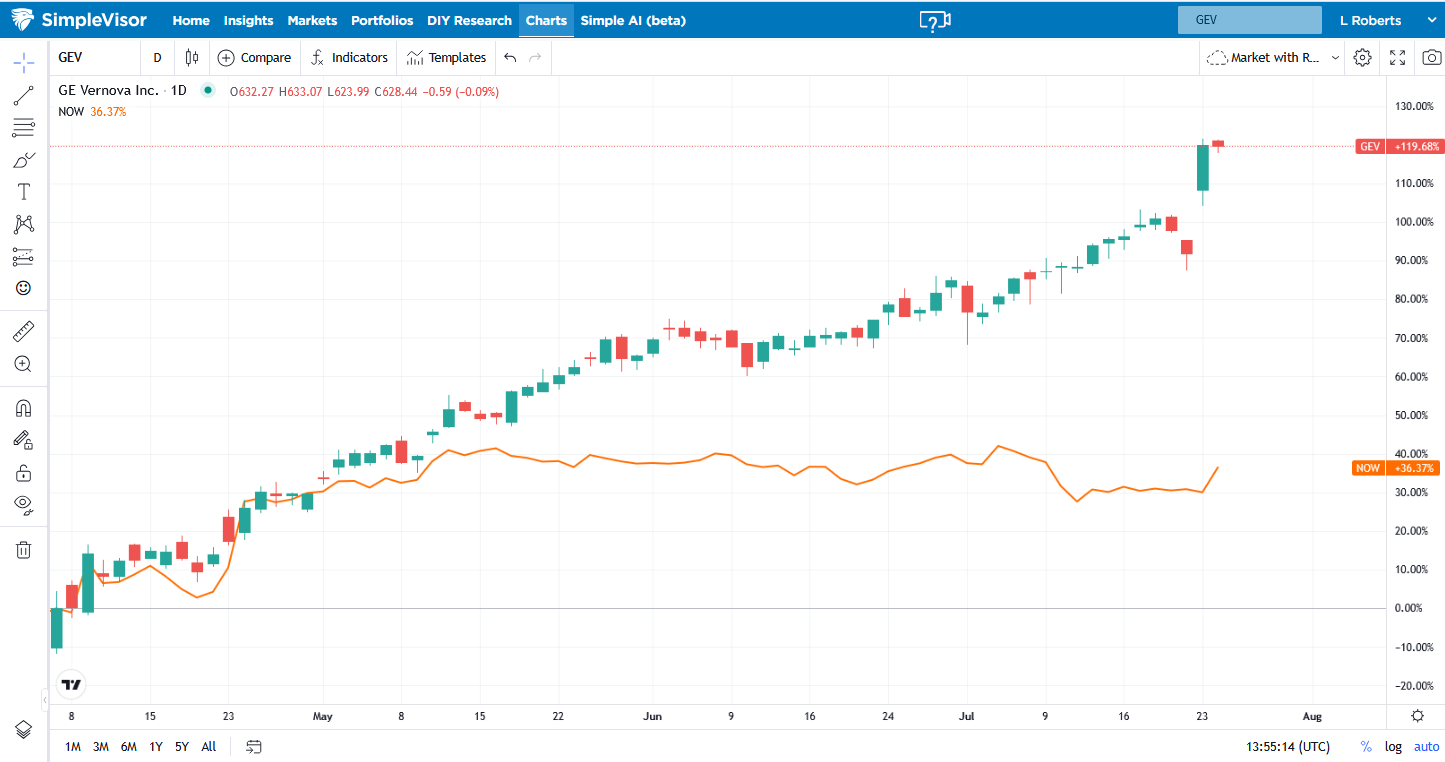Click the video help icon

point(934,21)
